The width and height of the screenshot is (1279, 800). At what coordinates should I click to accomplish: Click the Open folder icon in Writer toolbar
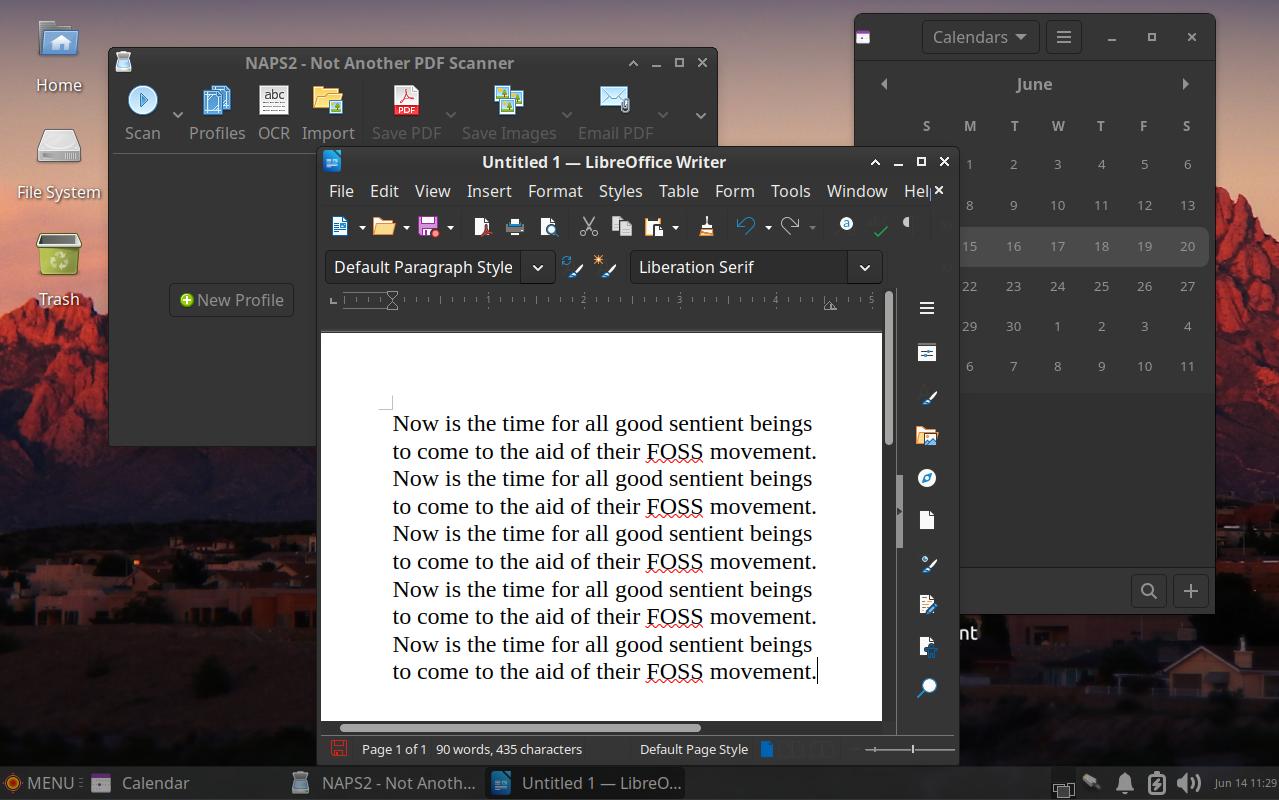tap(383, 227)
